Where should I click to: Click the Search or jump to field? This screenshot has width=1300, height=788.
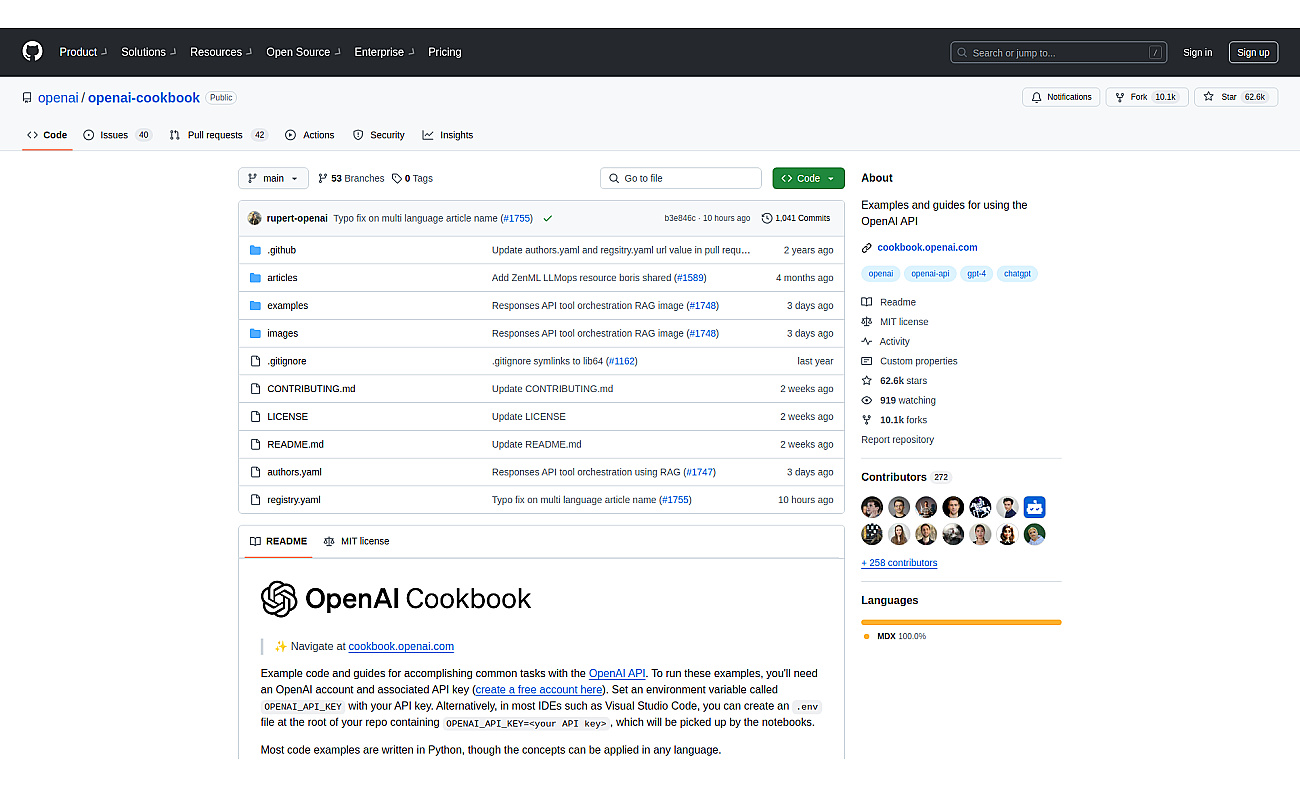click(1059, 52)
